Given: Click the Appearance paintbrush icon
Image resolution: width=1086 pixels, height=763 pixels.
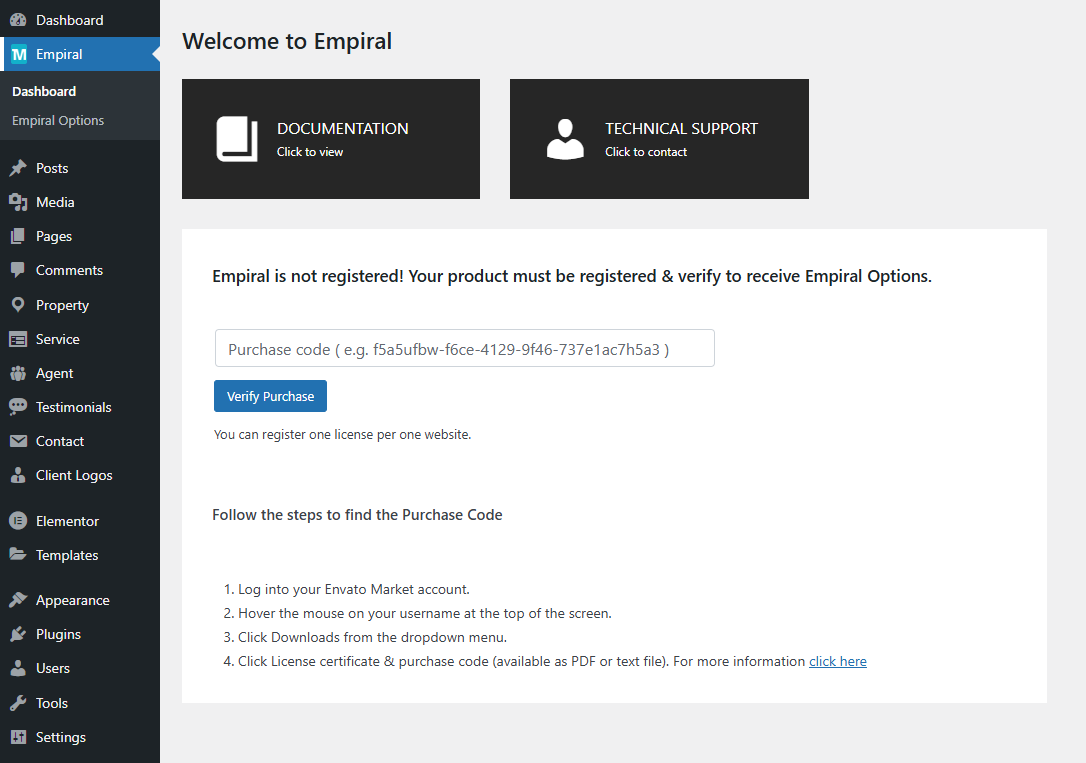Looking at the screenshot, I should (x=18, y=600).
